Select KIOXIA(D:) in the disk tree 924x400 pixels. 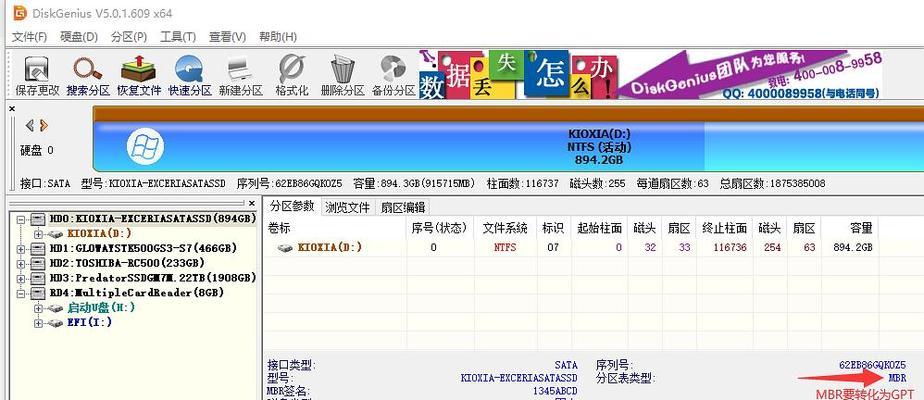click(100, 234)
